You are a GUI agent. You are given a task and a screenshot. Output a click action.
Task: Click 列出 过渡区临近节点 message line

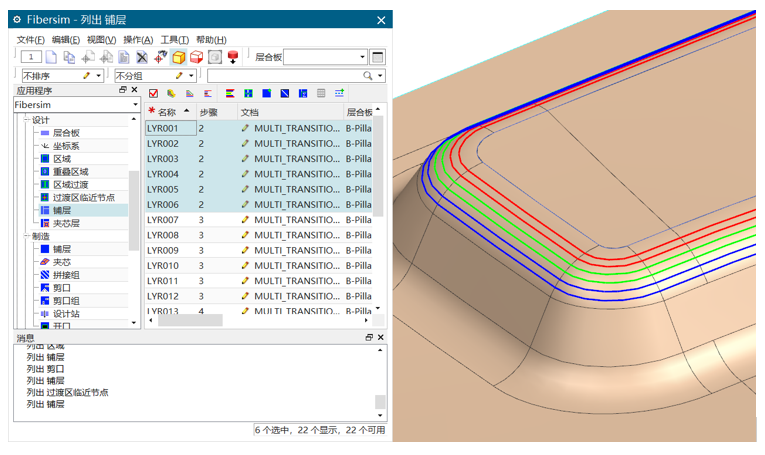click(x=67, y=393)
